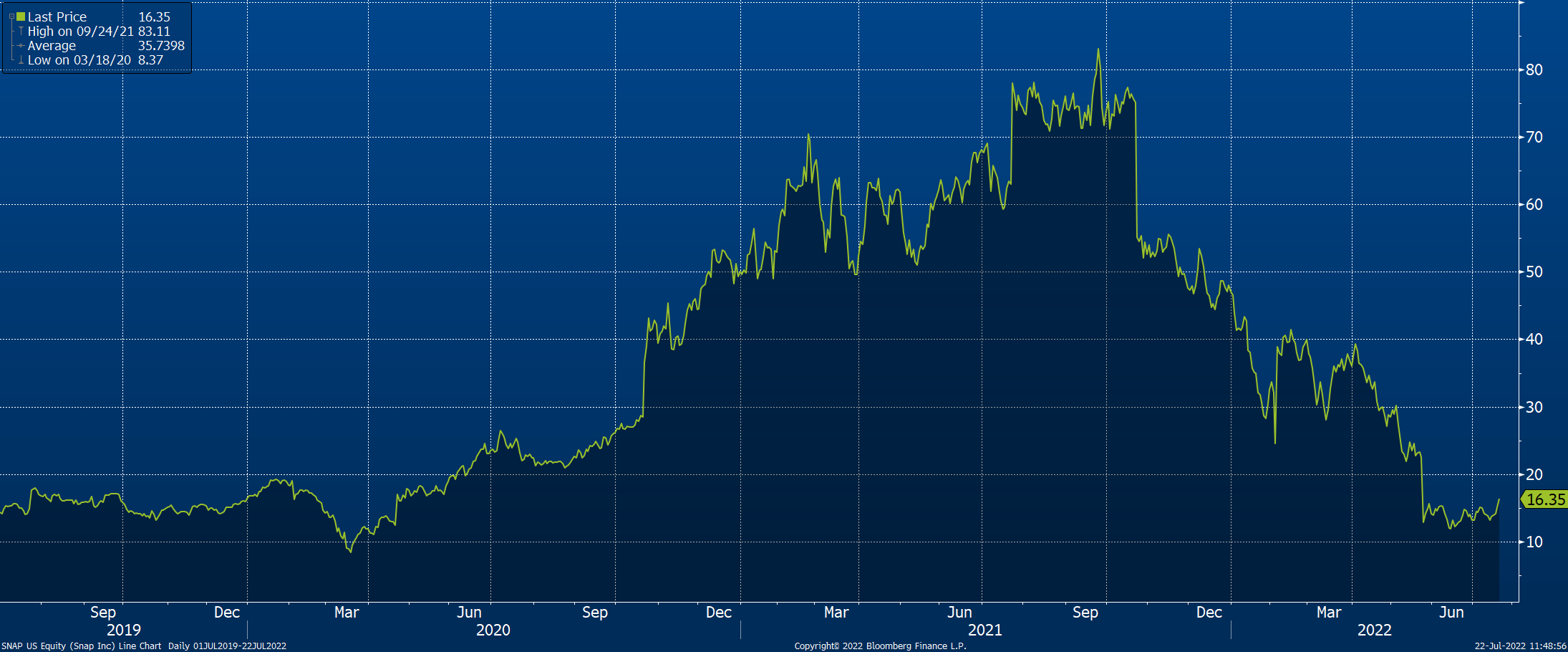Click the 2020 year label on time axis
1568x652 pixels.
click(493, 631)
